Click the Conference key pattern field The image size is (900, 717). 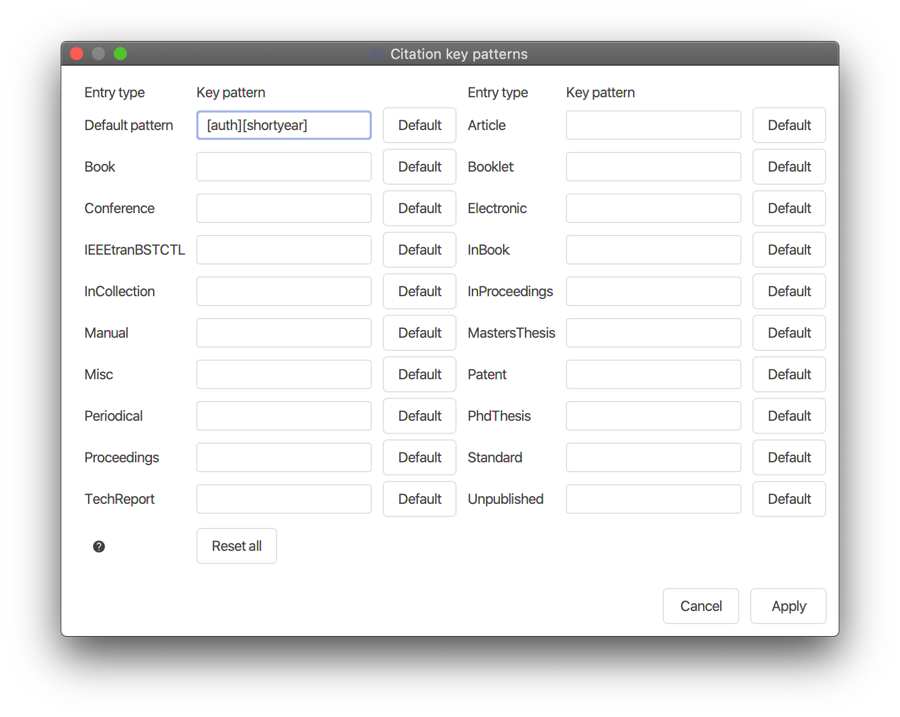(283, 208)
